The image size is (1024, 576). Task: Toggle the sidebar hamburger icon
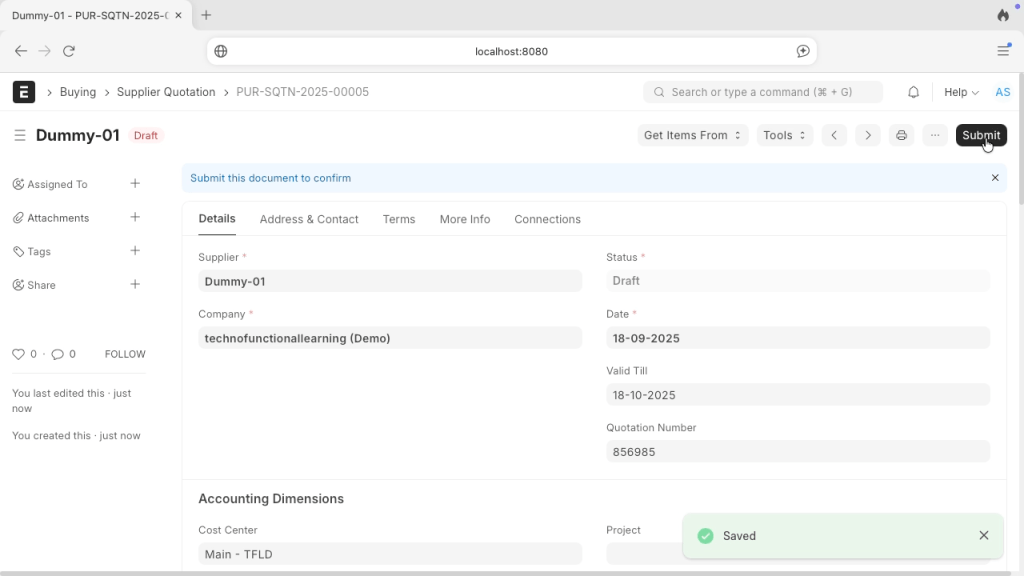[x=20, y=135]
